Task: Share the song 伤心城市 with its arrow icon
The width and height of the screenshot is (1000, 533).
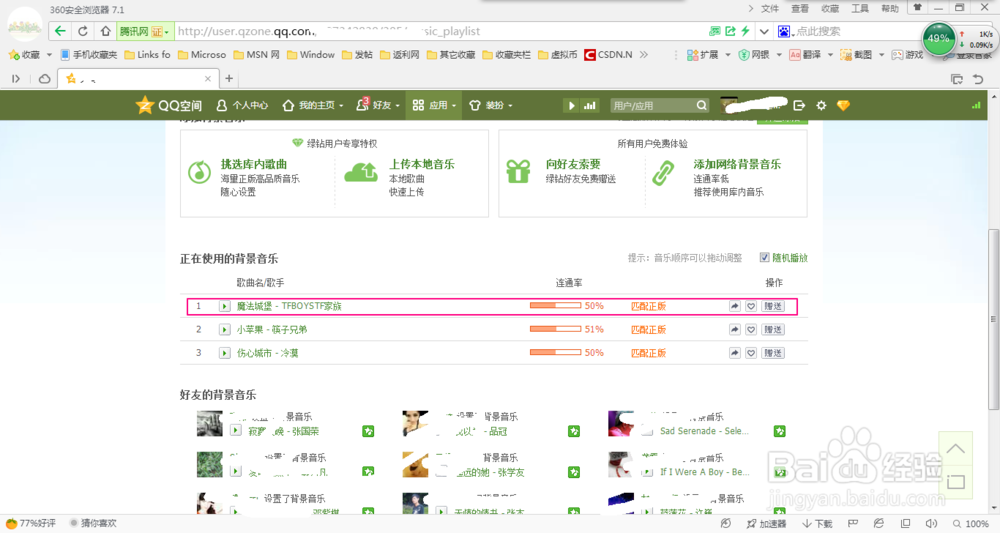Action: click(x=735, y=353)
